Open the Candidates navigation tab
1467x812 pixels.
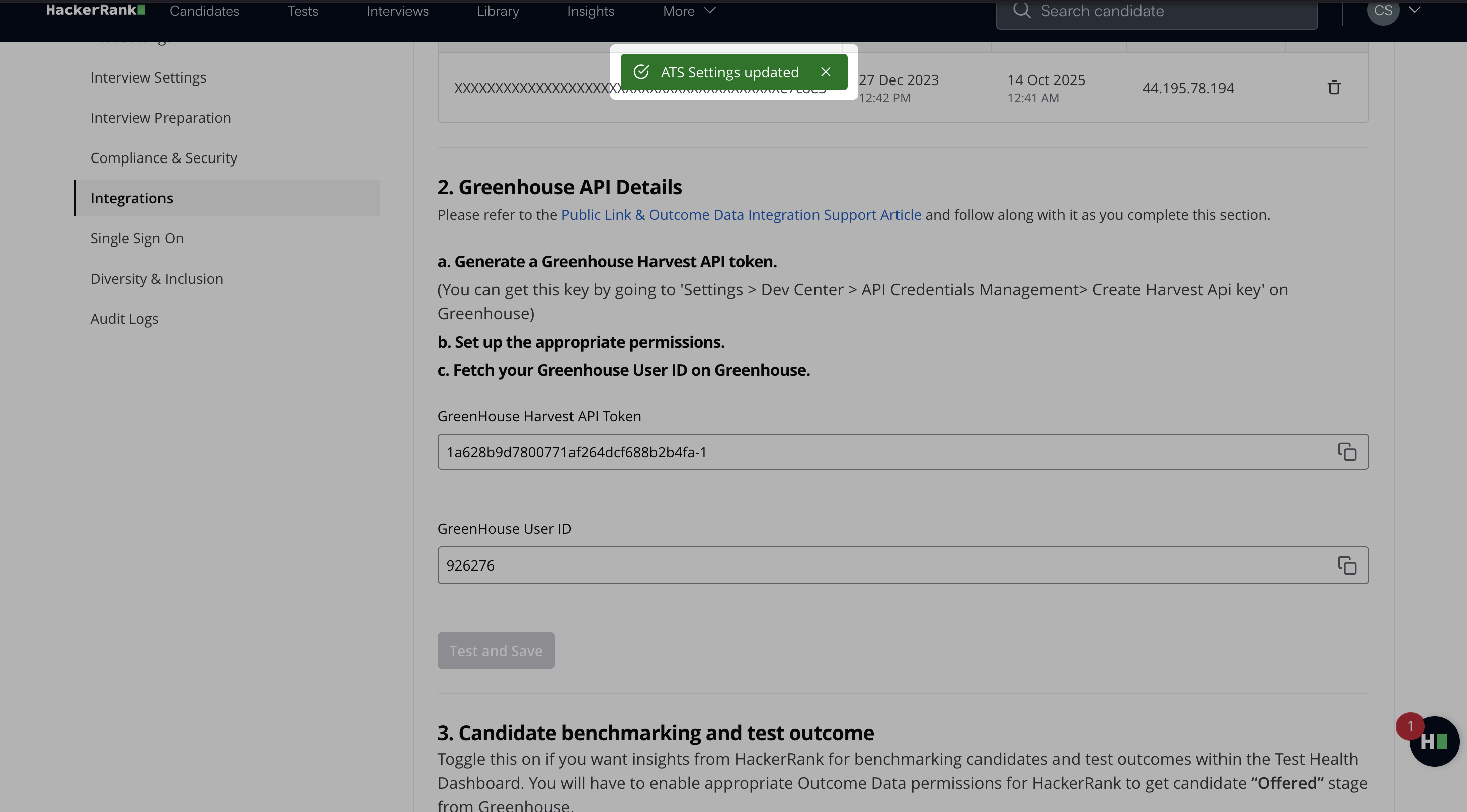pos(204,11)
